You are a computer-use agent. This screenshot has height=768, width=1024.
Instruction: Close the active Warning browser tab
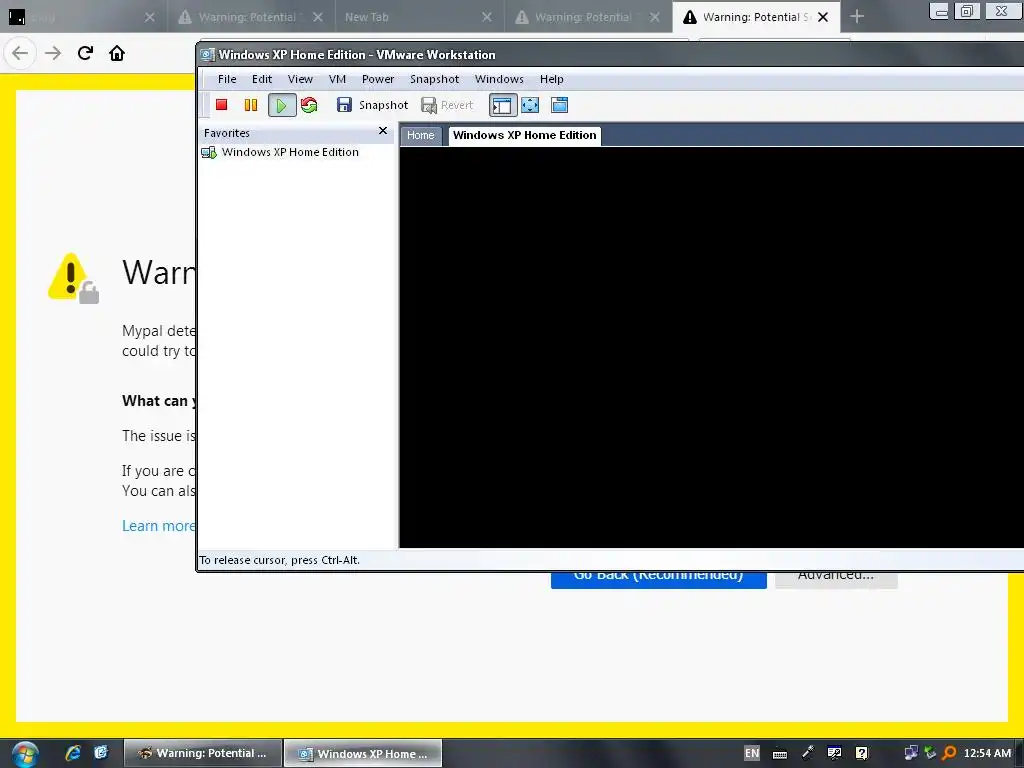point(823,17)
